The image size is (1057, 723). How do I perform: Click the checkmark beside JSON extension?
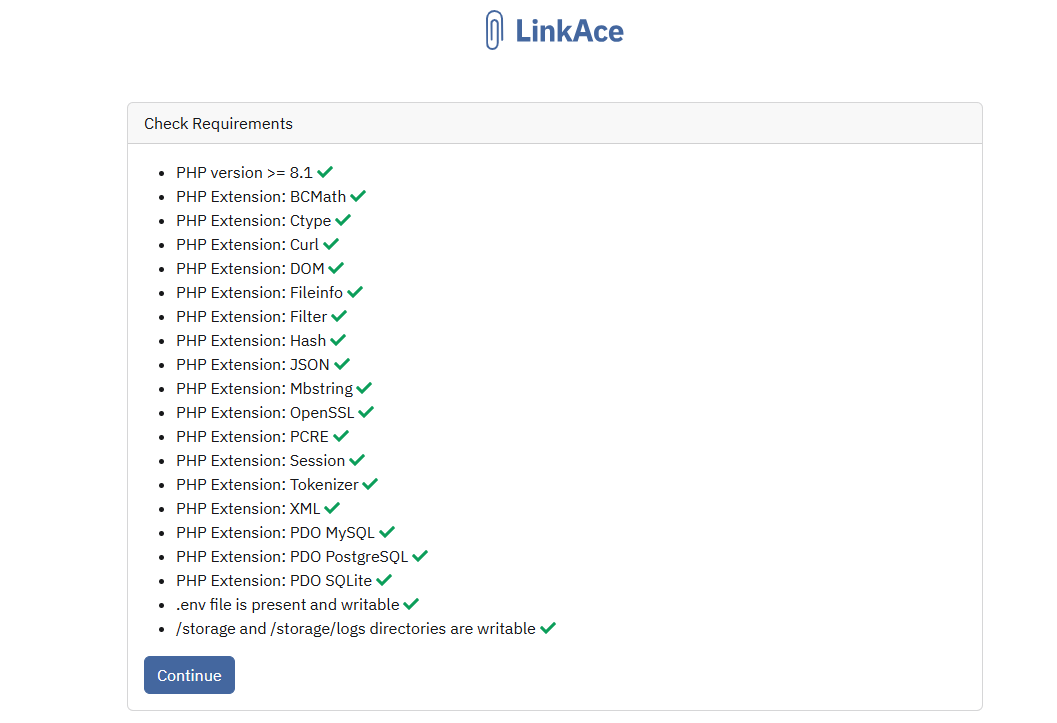342,364
